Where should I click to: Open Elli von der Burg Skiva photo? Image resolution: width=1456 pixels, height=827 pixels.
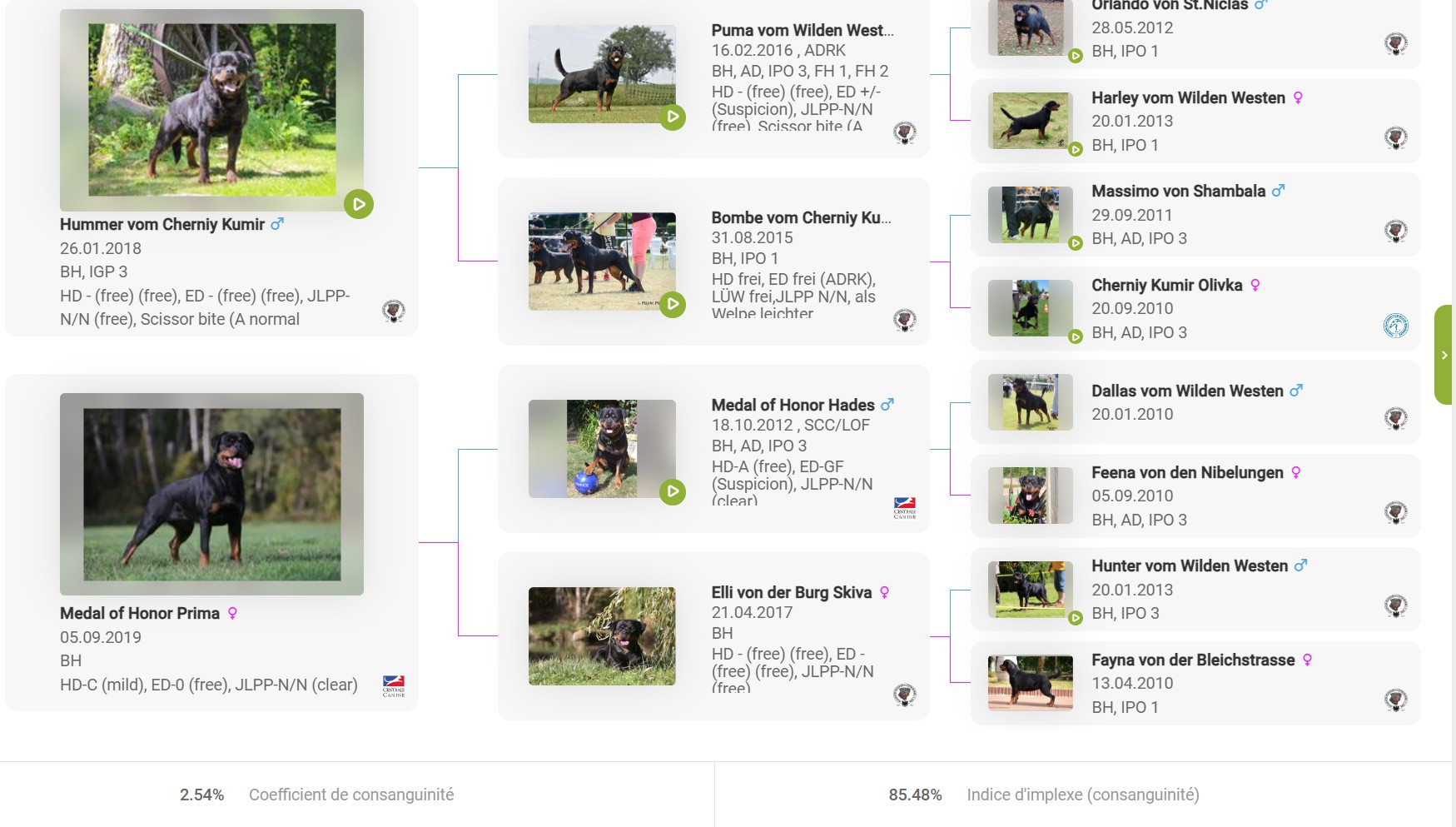602,636
